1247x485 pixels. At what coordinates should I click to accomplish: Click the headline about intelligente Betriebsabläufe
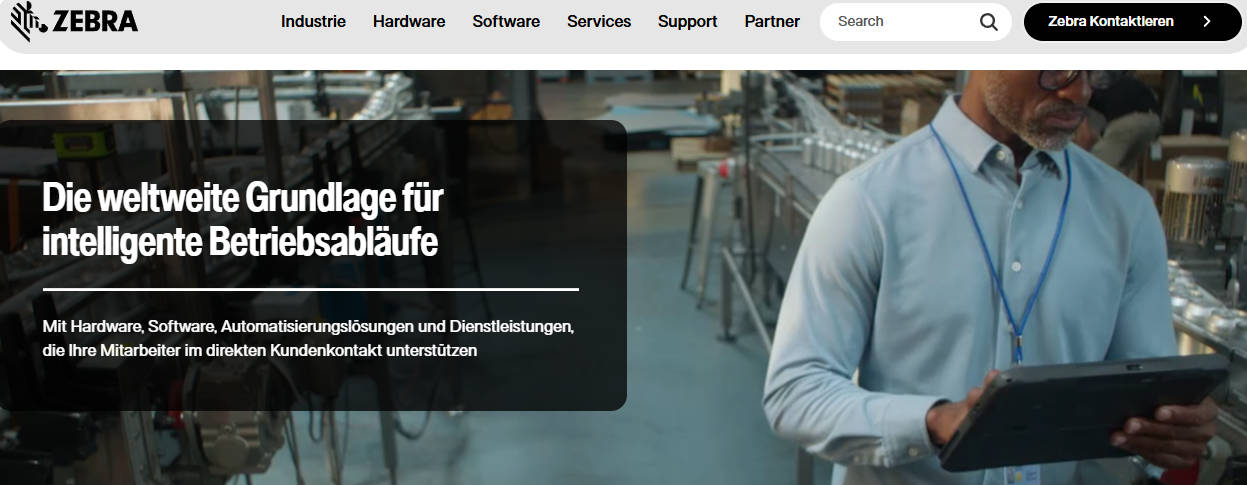243,220
